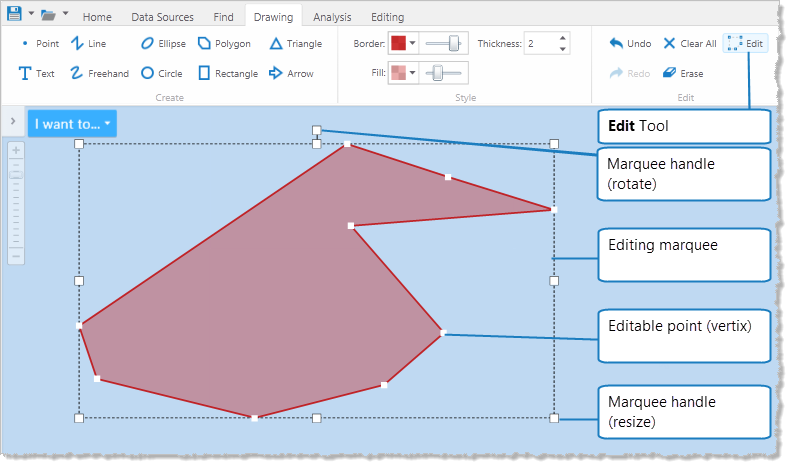
Task: Switch to the Analysis tab
Action: pyautogui.click(x=332, y=17)
